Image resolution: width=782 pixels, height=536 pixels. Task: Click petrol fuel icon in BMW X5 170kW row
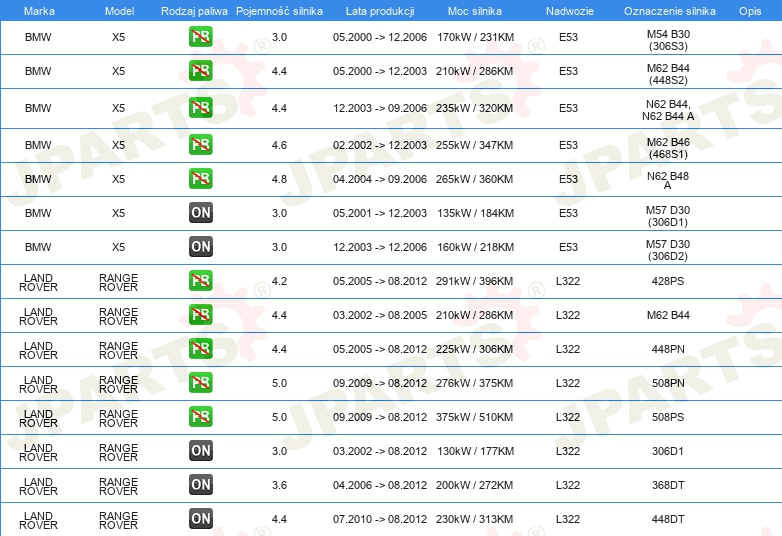pos(200,36)
